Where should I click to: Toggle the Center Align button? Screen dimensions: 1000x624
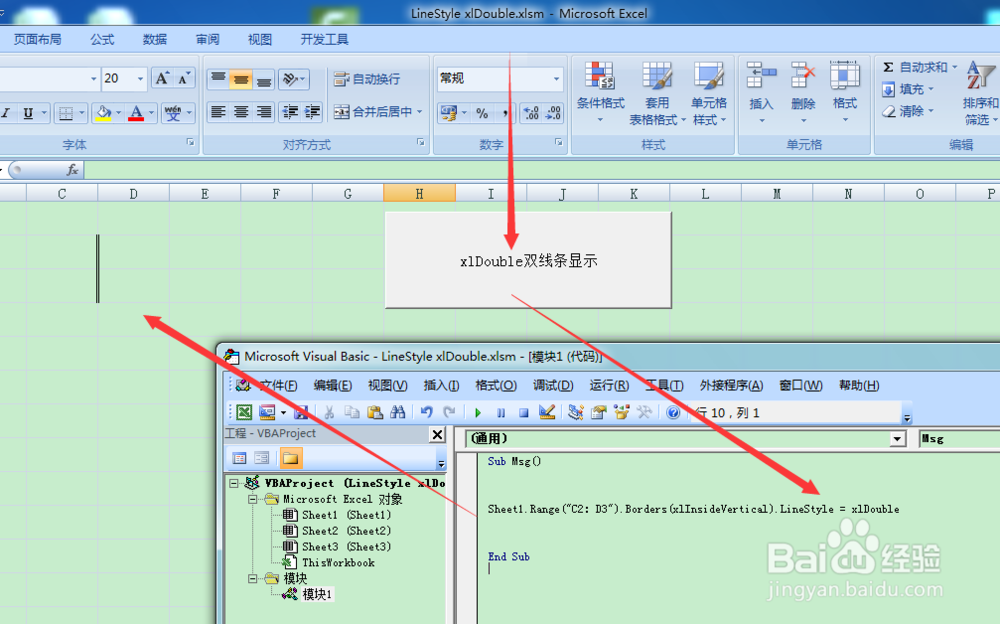[240, 112]
